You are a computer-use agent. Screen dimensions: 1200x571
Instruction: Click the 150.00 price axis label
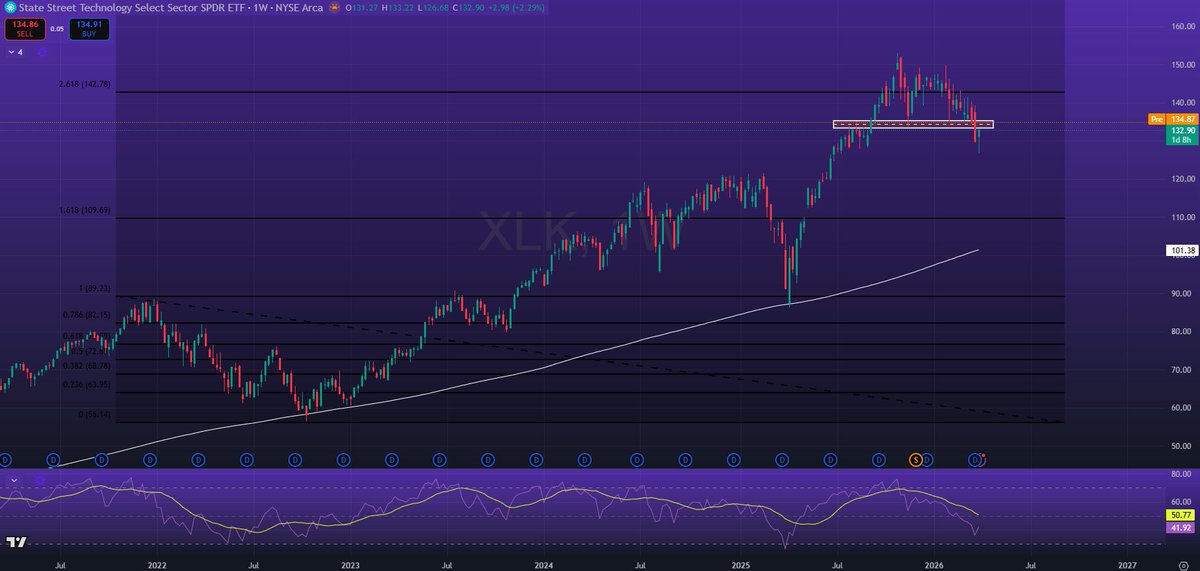1183,64
